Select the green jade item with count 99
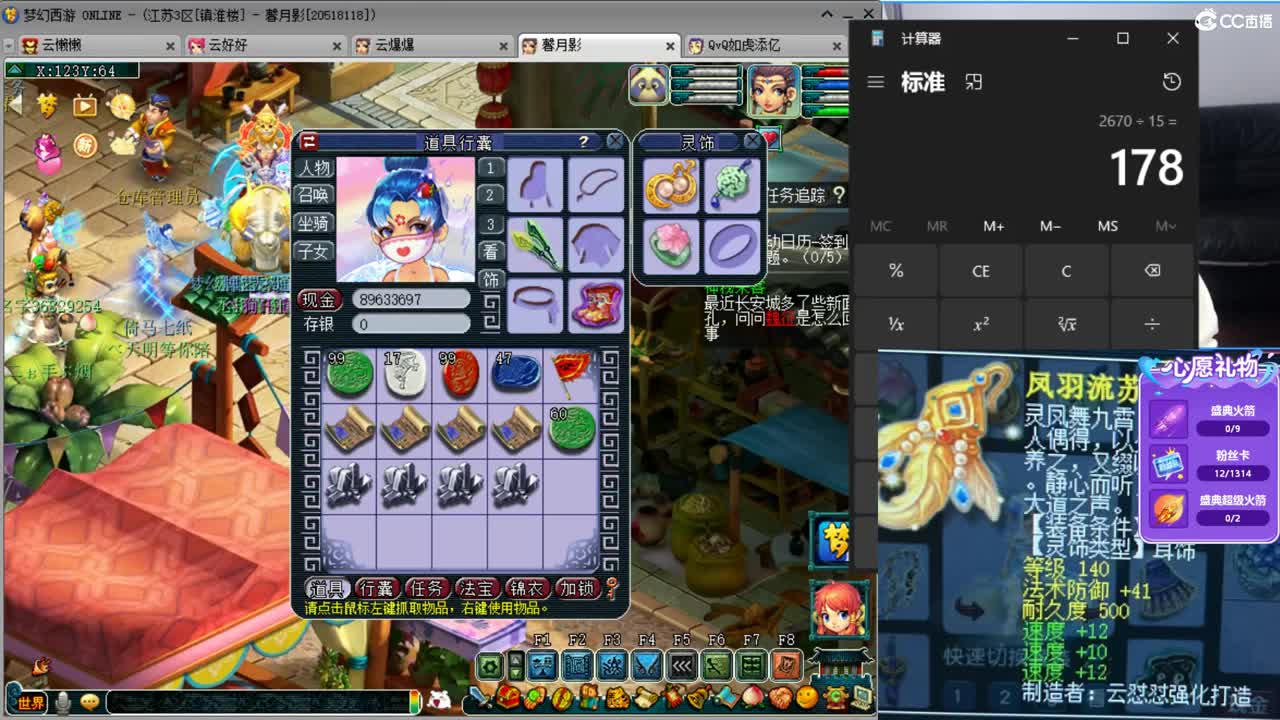The height and width of the screenshot is (720, 1280). [x=350, y=373]
